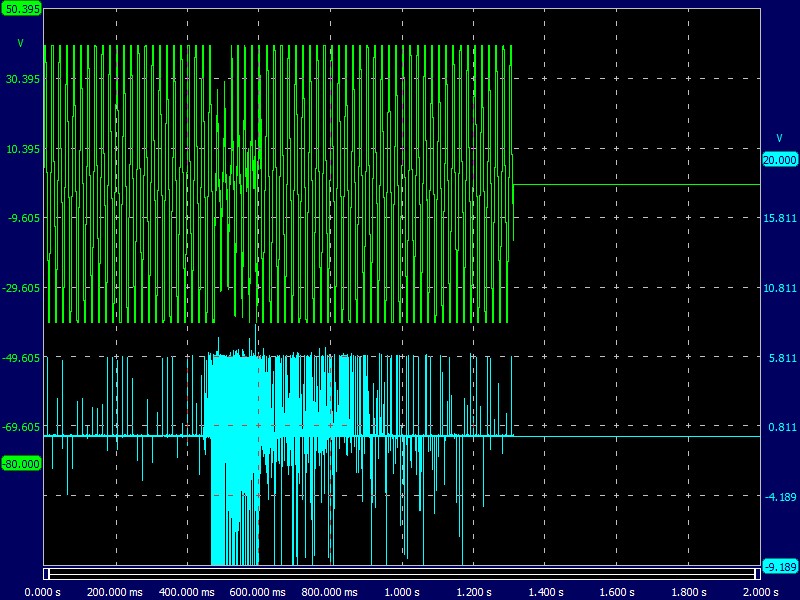
Task: Click the 0.000 s time axis label
Action: [x=43, y=592]
